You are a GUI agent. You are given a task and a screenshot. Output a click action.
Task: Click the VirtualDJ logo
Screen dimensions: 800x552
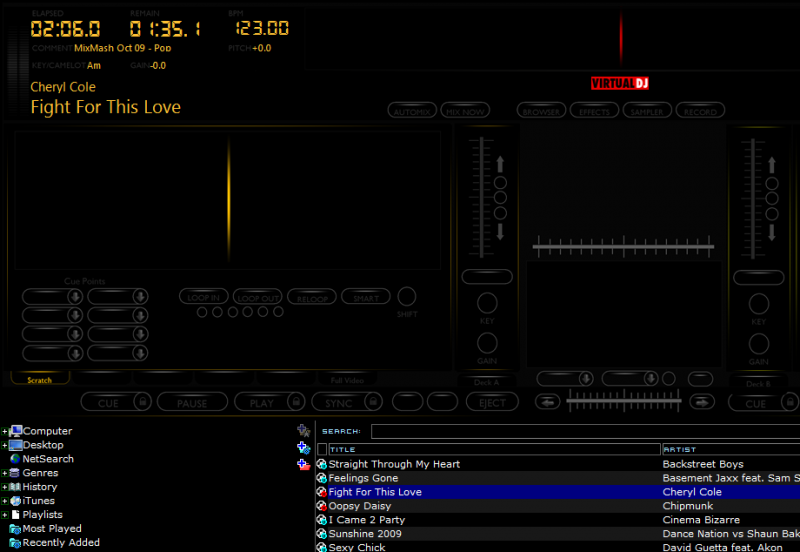click(x=619, y=83)
